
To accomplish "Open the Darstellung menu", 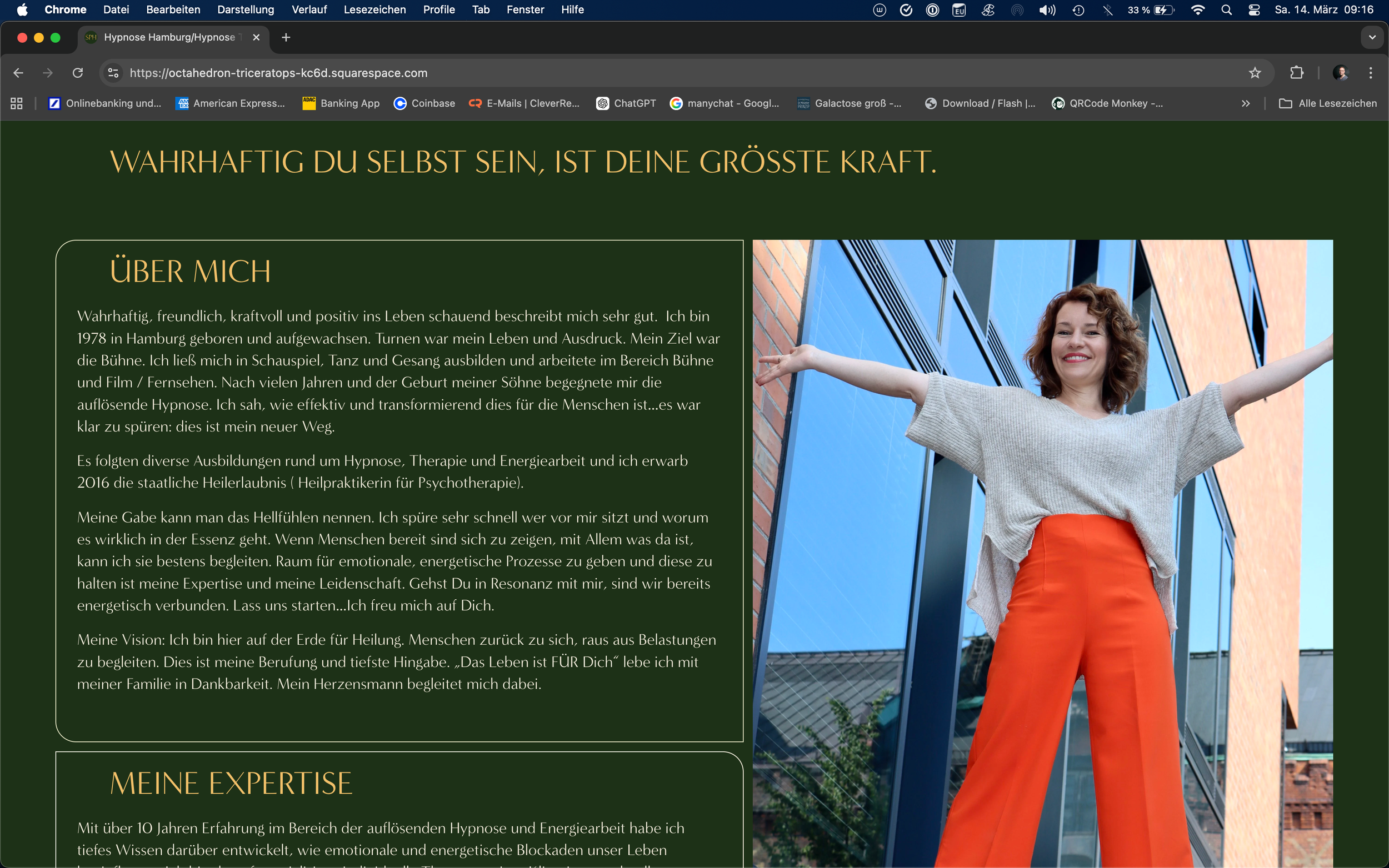I will click(245, 10).
